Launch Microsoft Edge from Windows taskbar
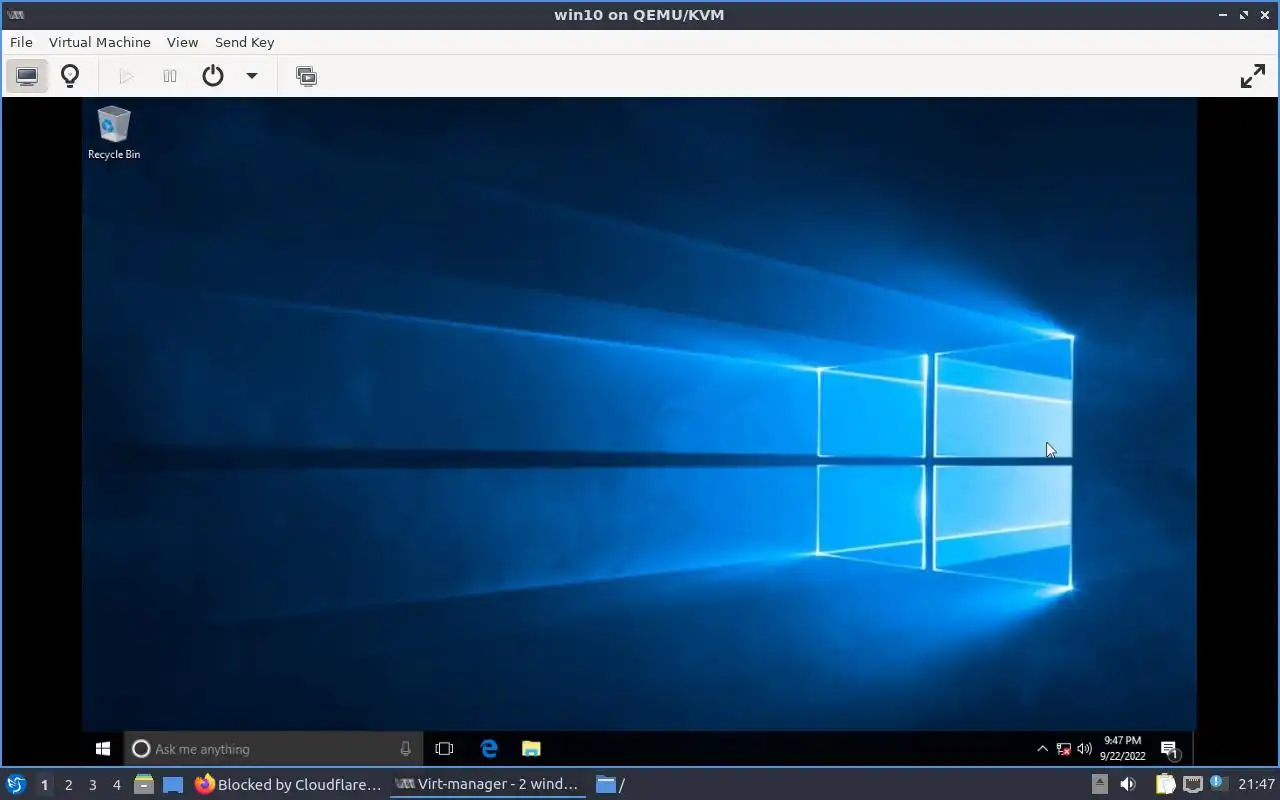The image size is (1280, 800). pos(489,748)
